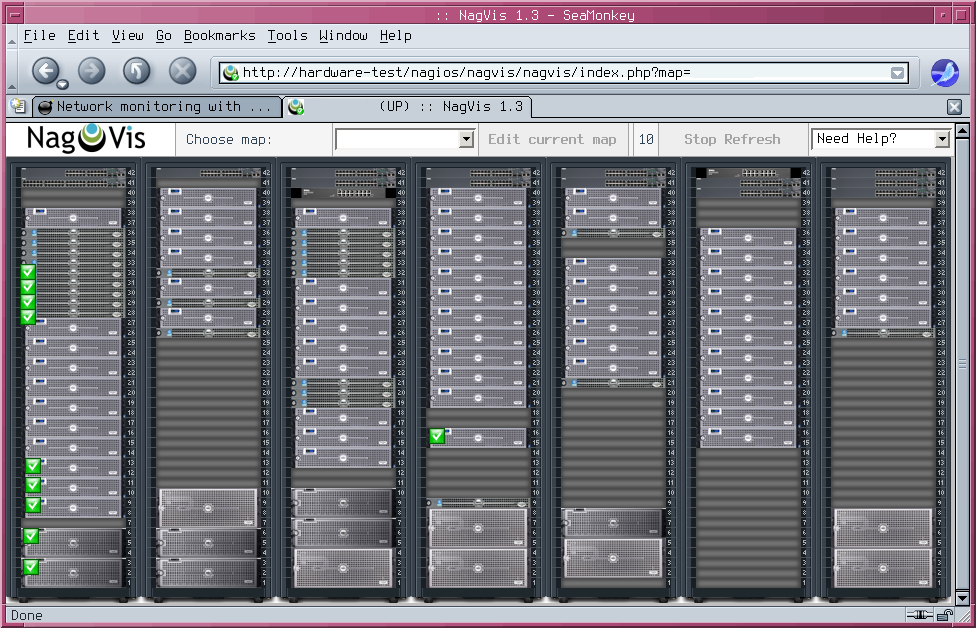Go back with the Back arrow button
The height and width of the screenshot is (628, 976).
tap(45, 70)
